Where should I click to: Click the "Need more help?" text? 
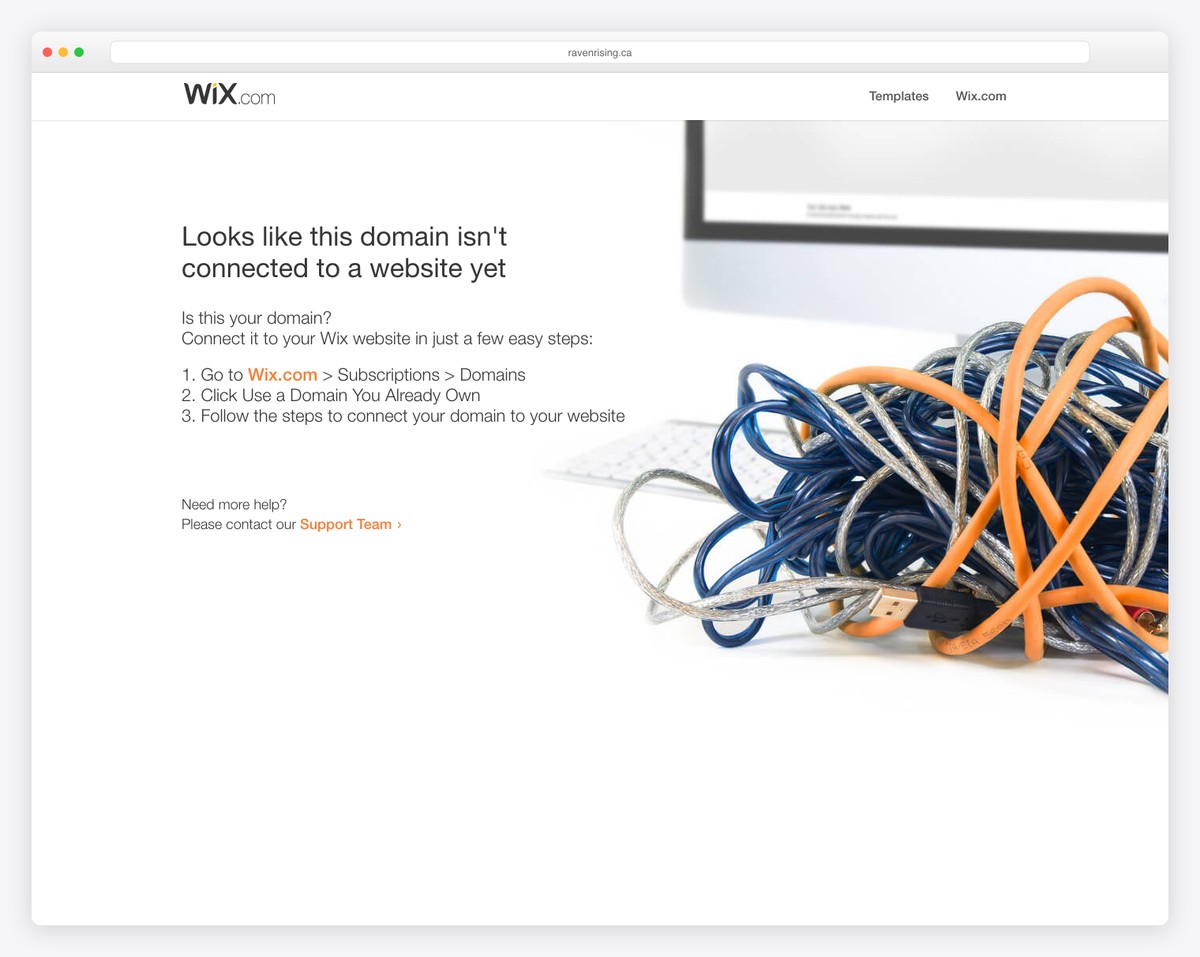coord(234,504)
